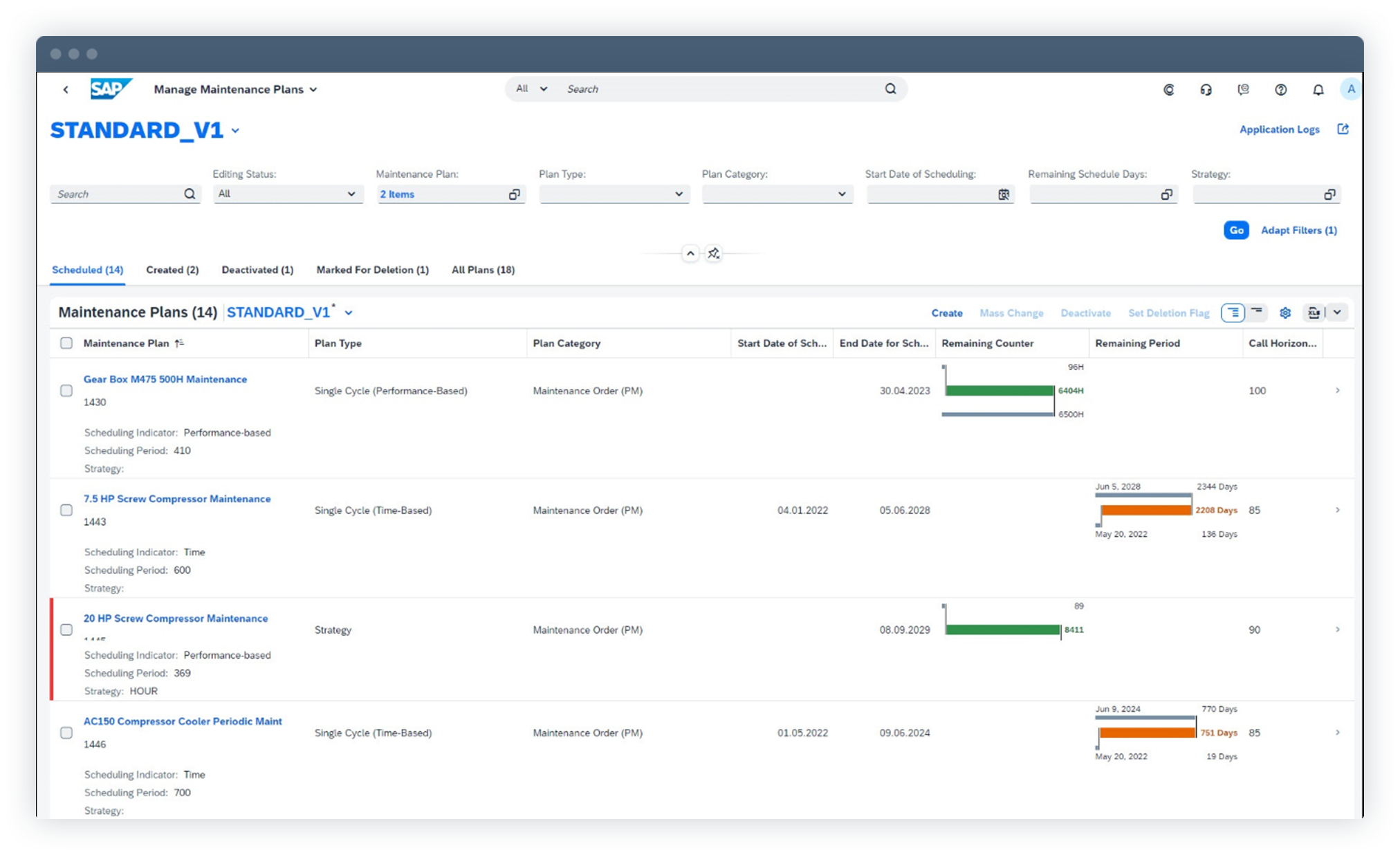Navigate into AC150 Compressor Cooler row arrow

[x=1337, y=733]
